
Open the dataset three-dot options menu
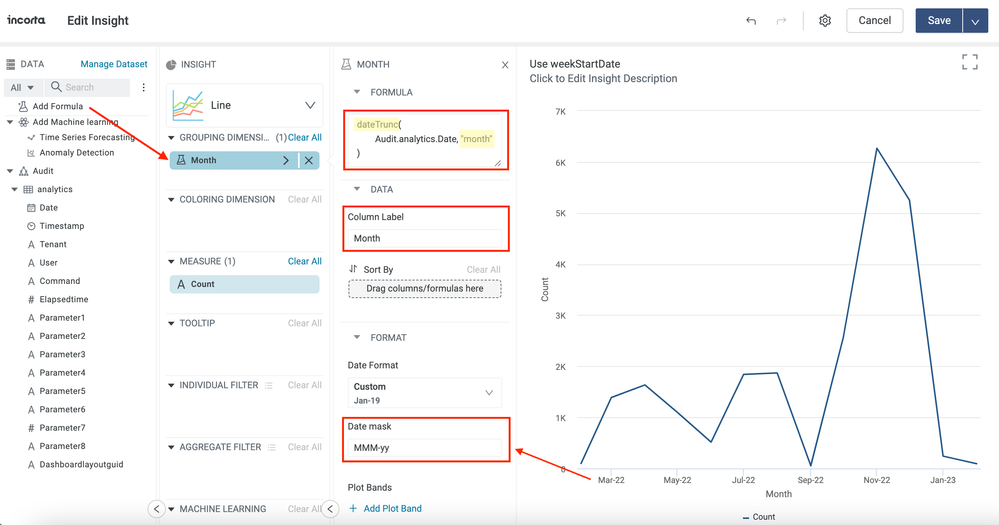tap(144, 88)
